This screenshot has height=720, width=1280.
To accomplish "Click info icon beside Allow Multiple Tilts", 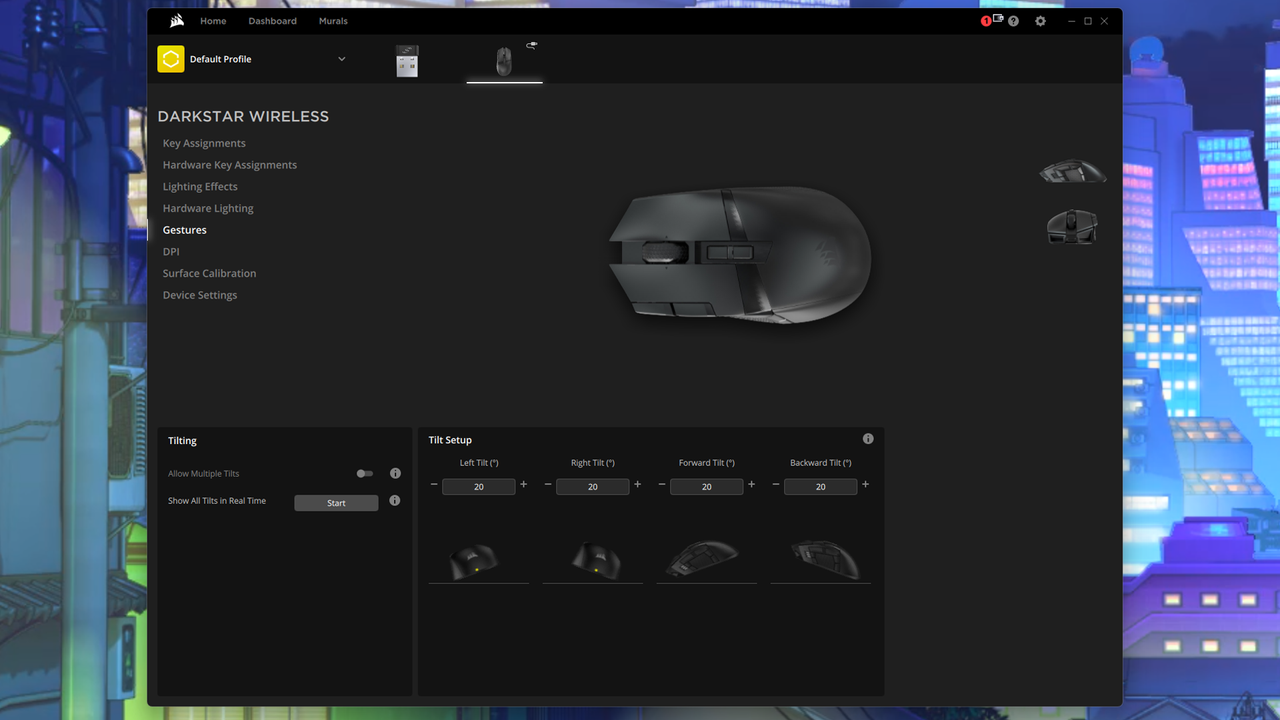I will [395, 473].
